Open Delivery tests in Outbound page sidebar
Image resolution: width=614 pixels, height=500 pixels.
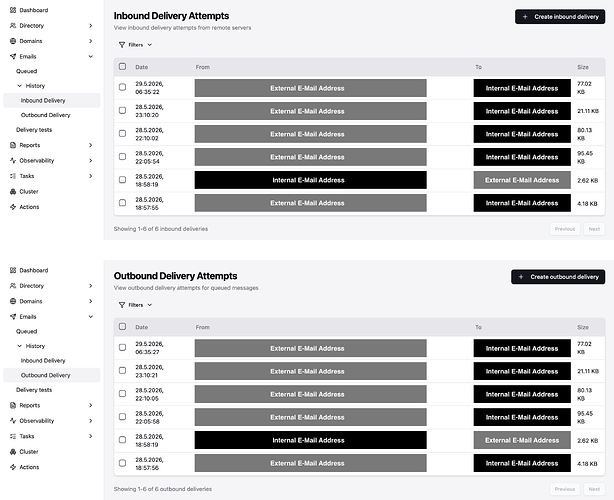coord(34,390)
